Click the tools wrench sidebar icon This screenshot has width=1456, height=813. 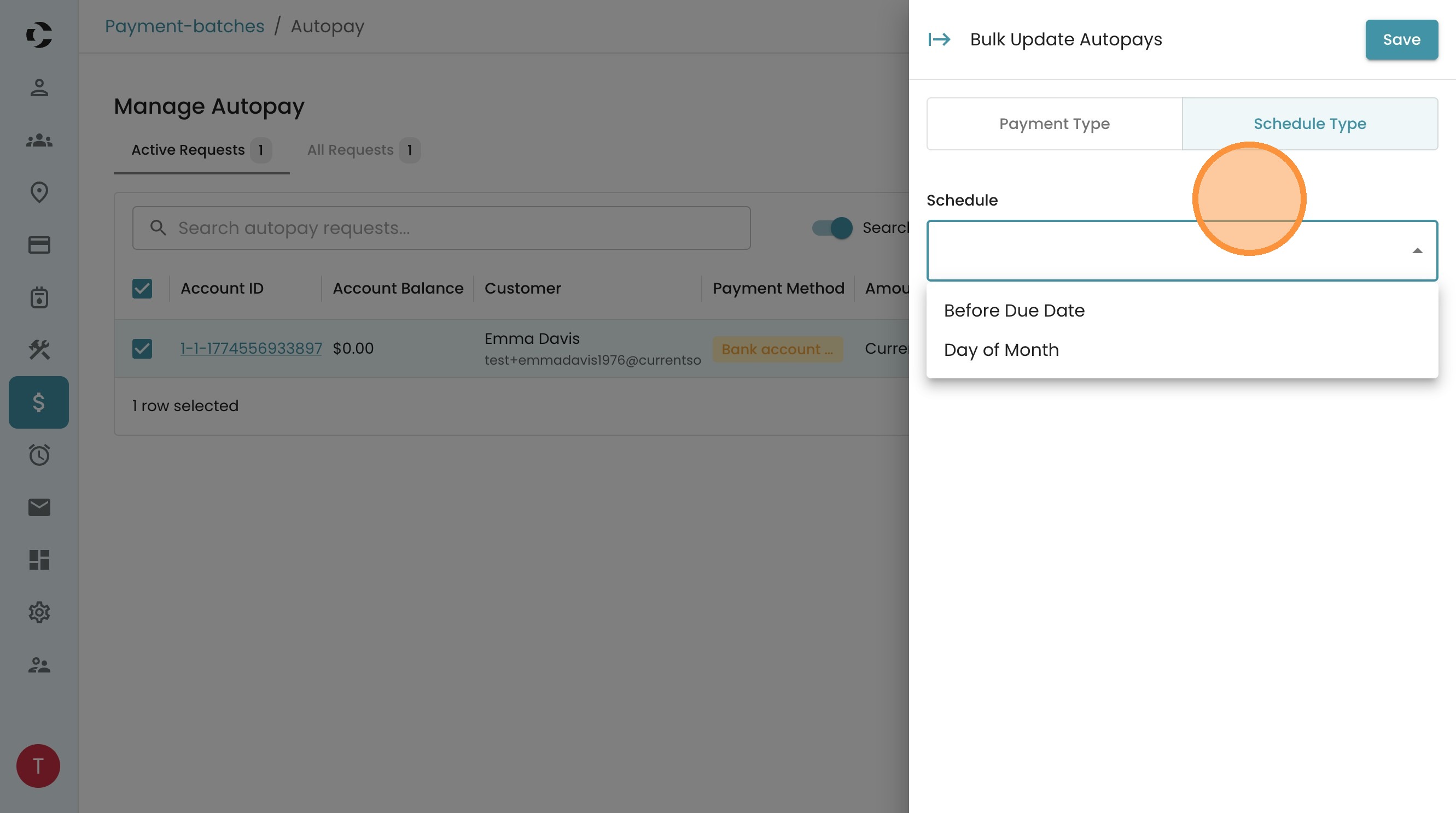[x=39, y=350]
